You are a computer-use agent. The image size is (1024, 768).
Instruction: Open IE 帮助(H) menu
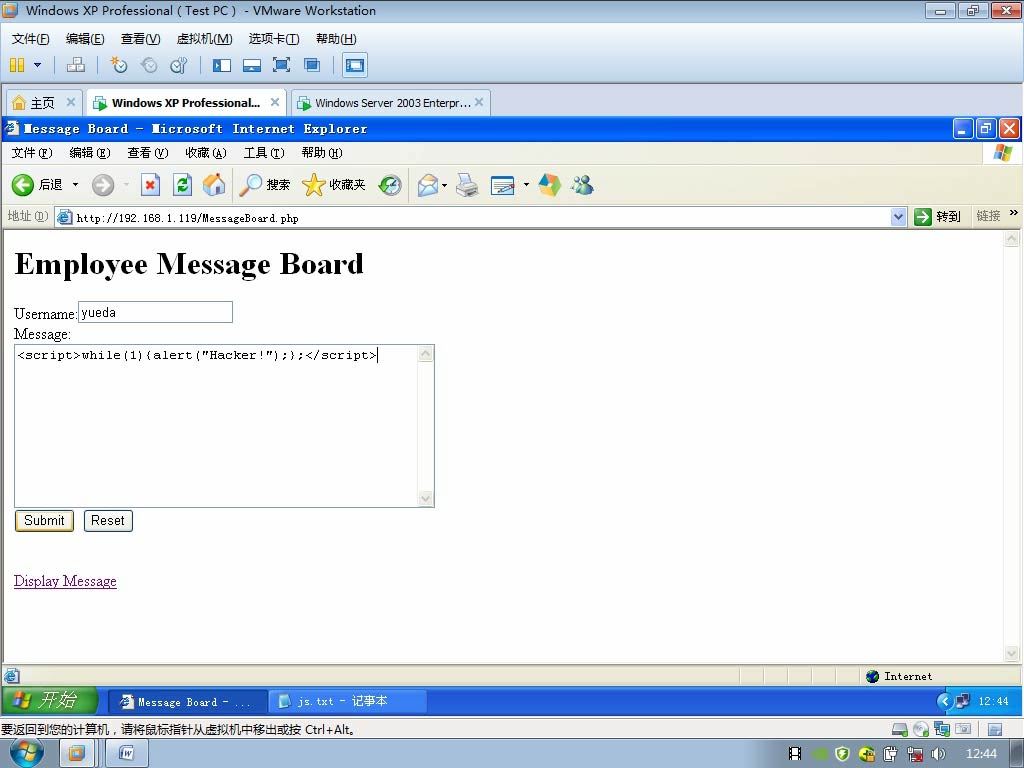pos(322,153)
